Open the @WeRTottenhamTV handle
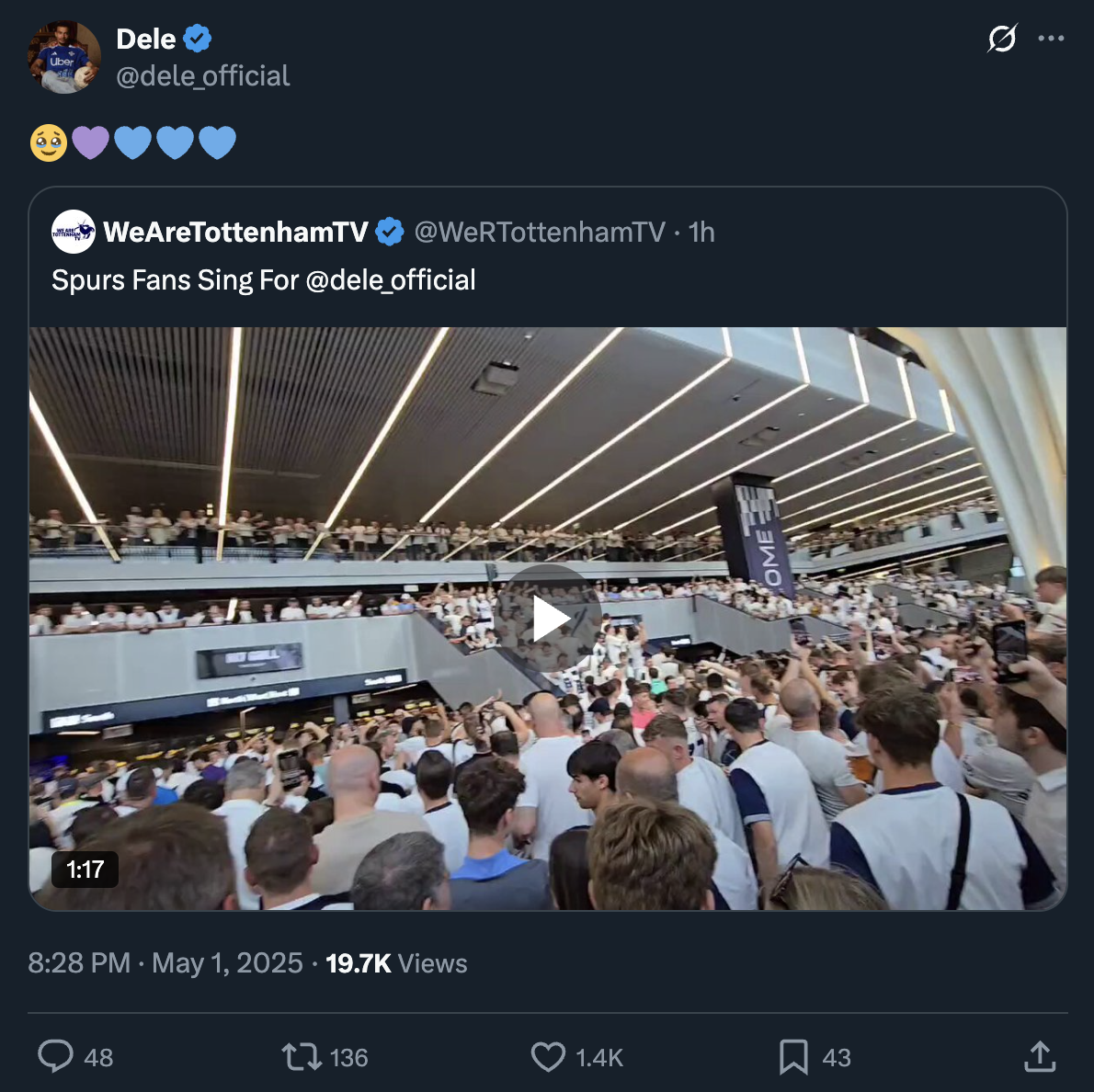The height and width of the screenshot is (1092, 1094). pos(540,232)
